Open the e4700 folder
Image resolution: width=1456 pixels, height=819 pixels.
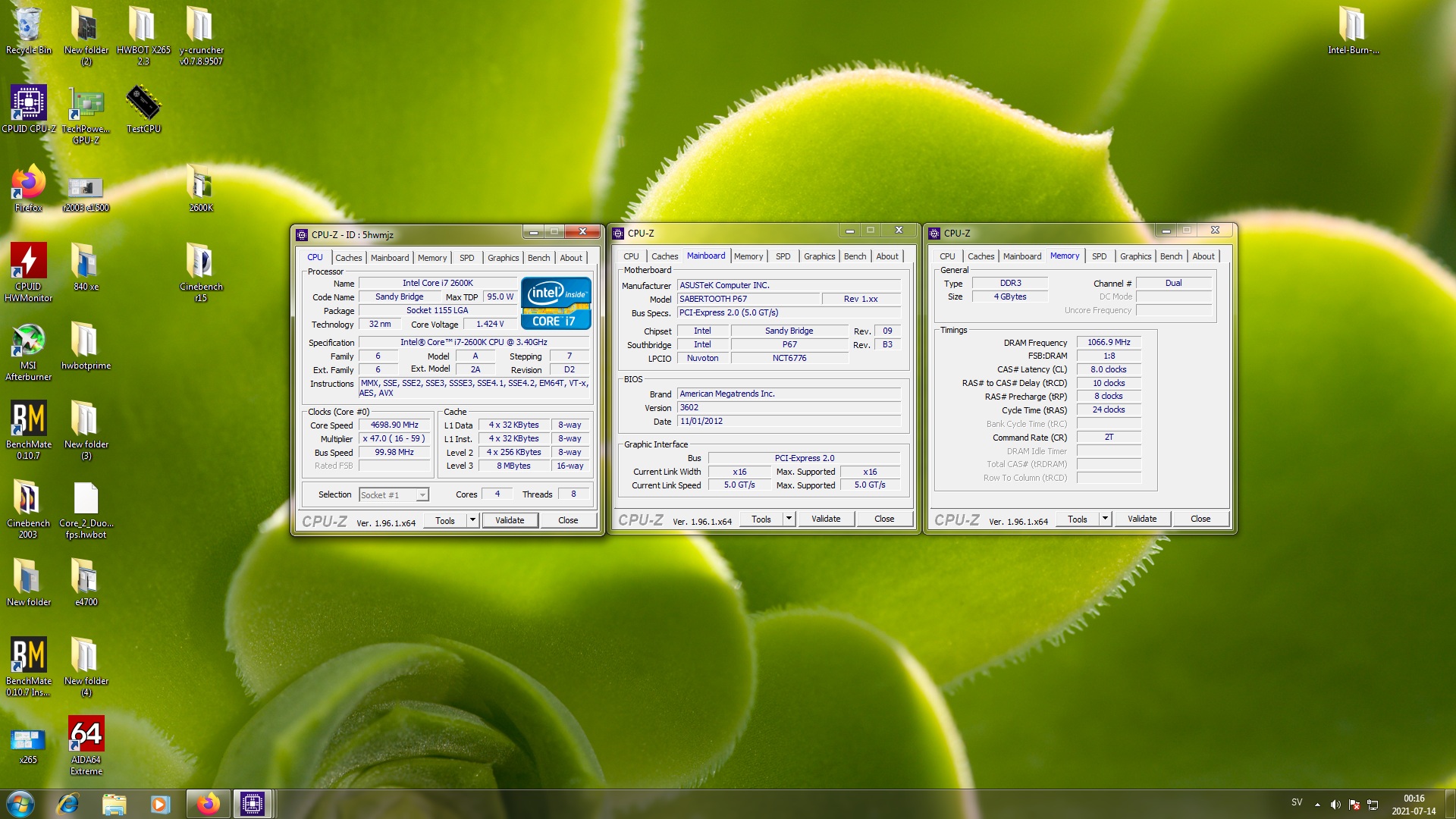tap(86, 582)
